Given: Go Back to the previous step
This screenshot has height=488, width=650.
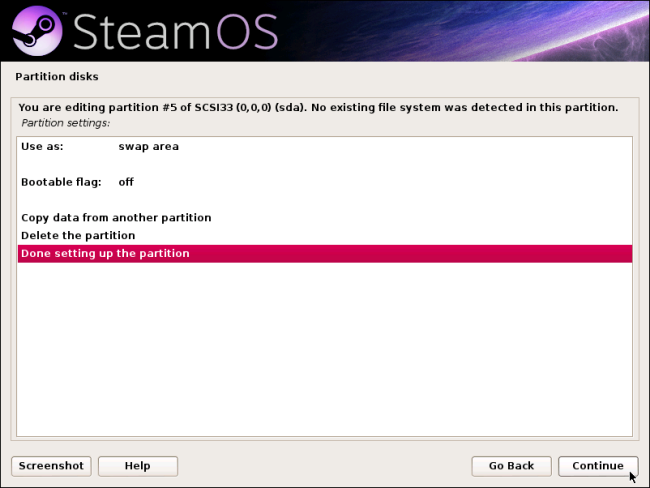Looking at the screenshot, I should 511,466.
